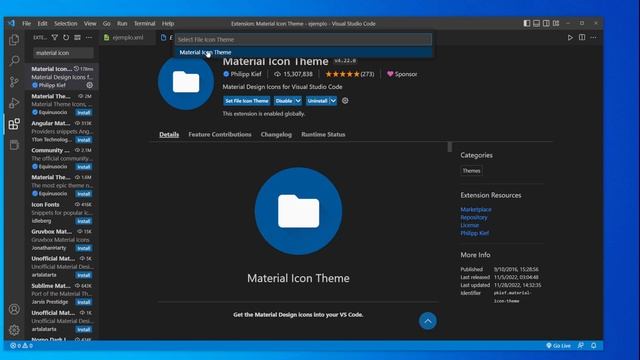Open the Search view in activity bar
The width and height of the screenshot is (640, 360).
pyautogui.click(x=14, y=61)
